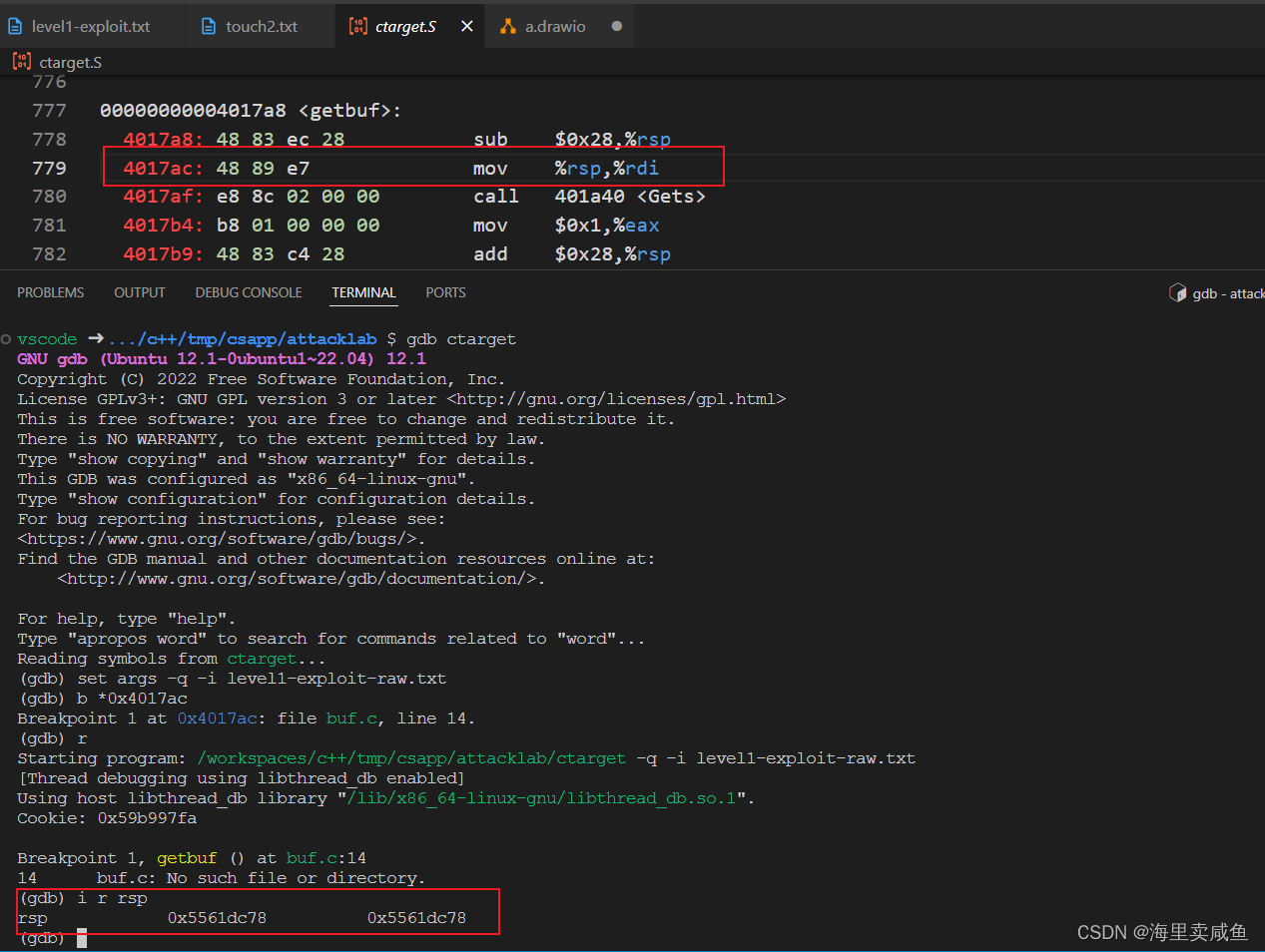This screenshot has width=1265, height=952.
Task: Click the add $0x28,%rsp instruction
Action: coord(572,254)
